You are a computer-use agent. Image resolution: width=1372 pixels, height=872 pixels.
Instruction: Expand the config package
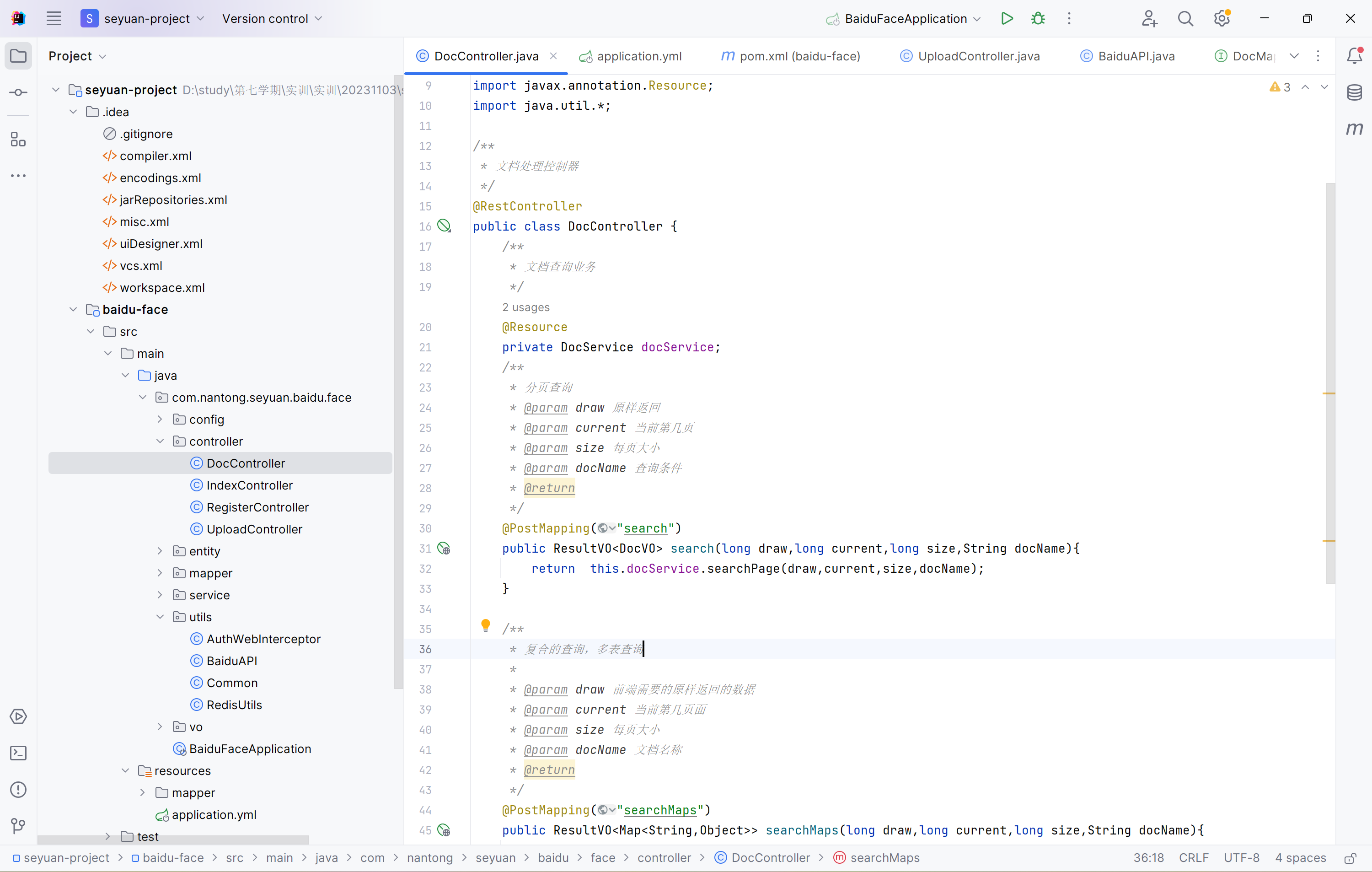tap(160, 419)
